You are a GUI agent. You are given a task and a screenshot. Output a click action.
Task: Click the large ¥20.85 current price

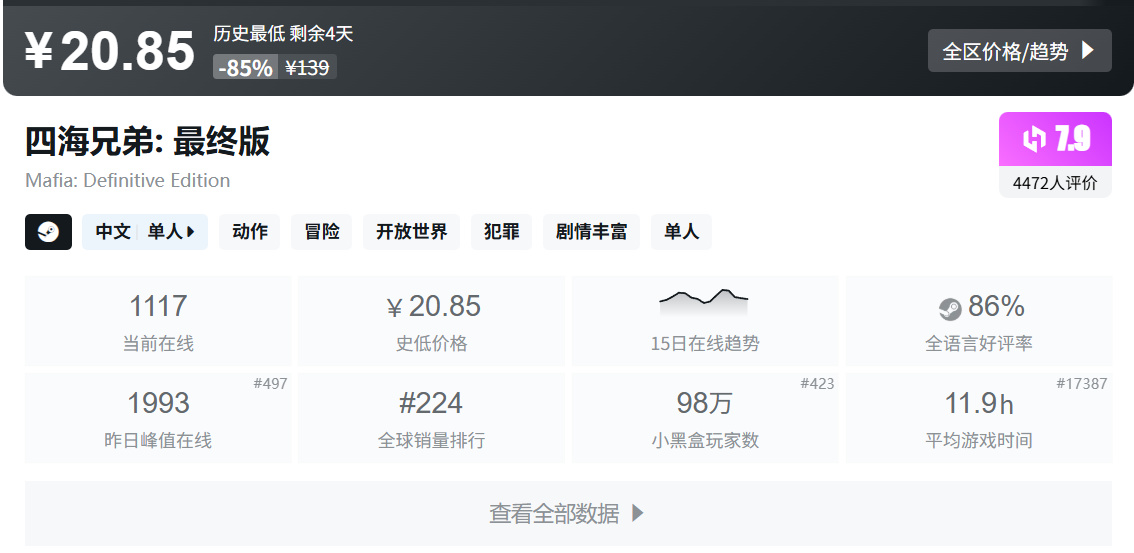[x=110, y=52]
